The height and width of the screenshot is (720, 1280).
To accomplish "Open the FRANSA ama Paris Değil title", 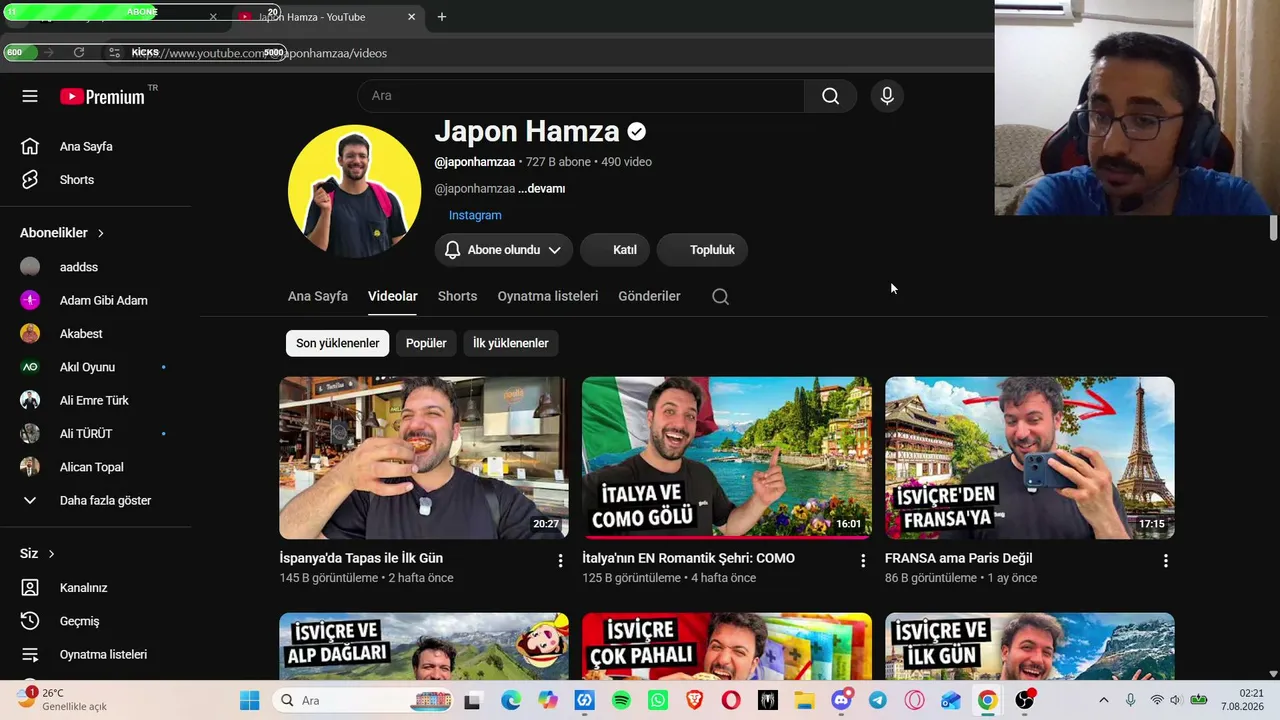I will pyautogui.click(x=959, y=558).
